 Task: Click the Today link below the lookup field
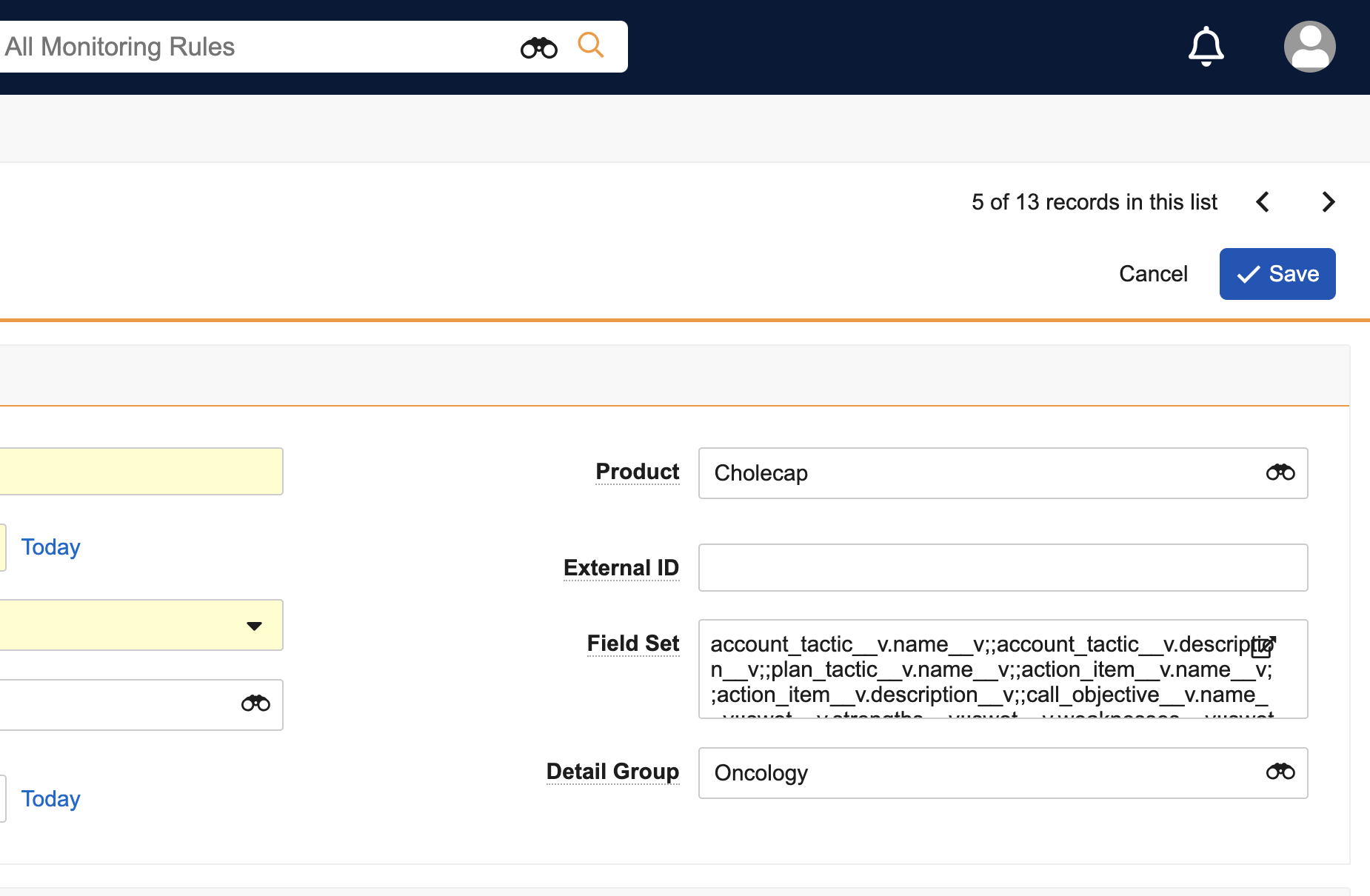[50, 799]
